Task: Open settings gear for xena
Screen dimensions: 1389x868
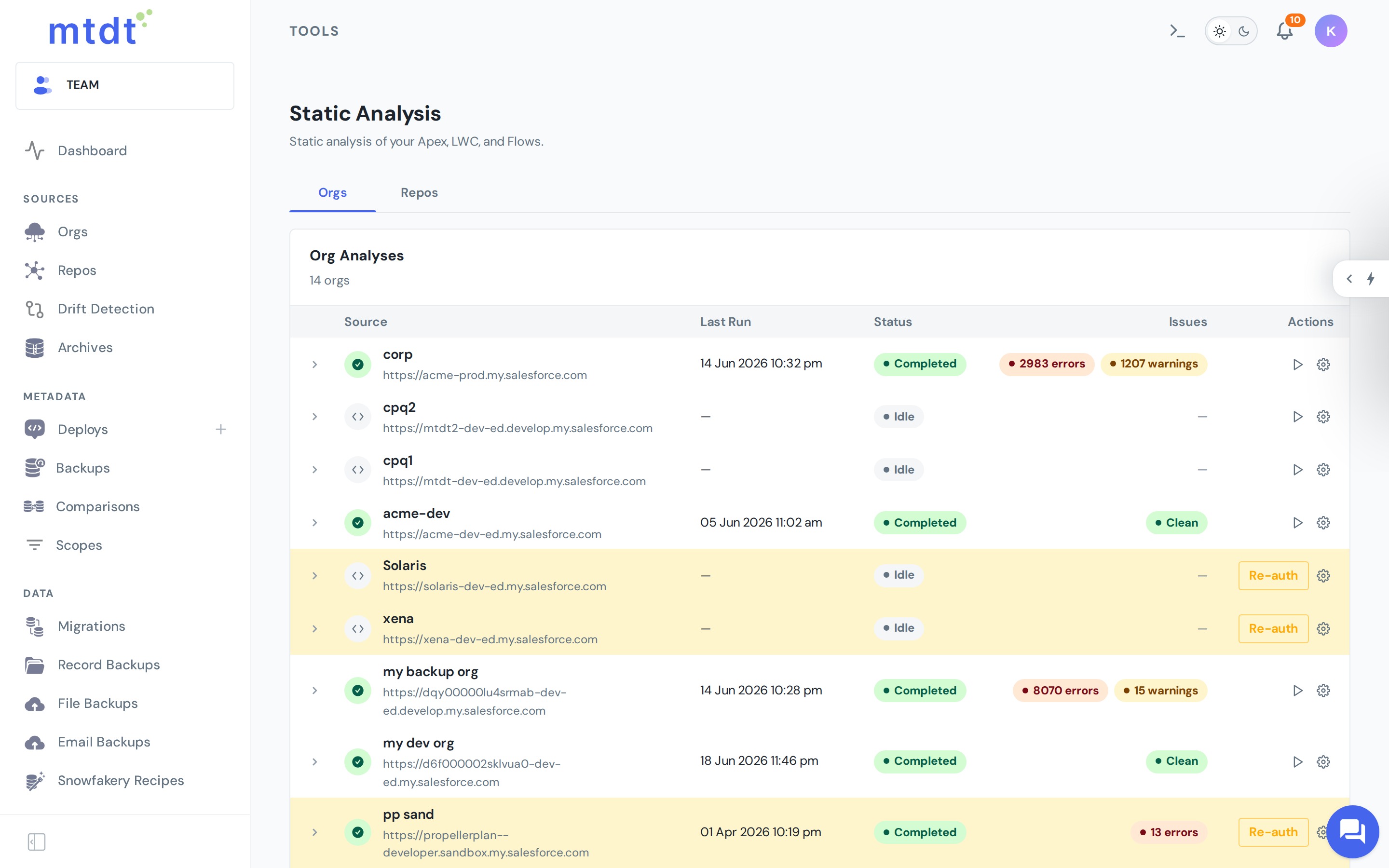Action: tap(1323, 629)
